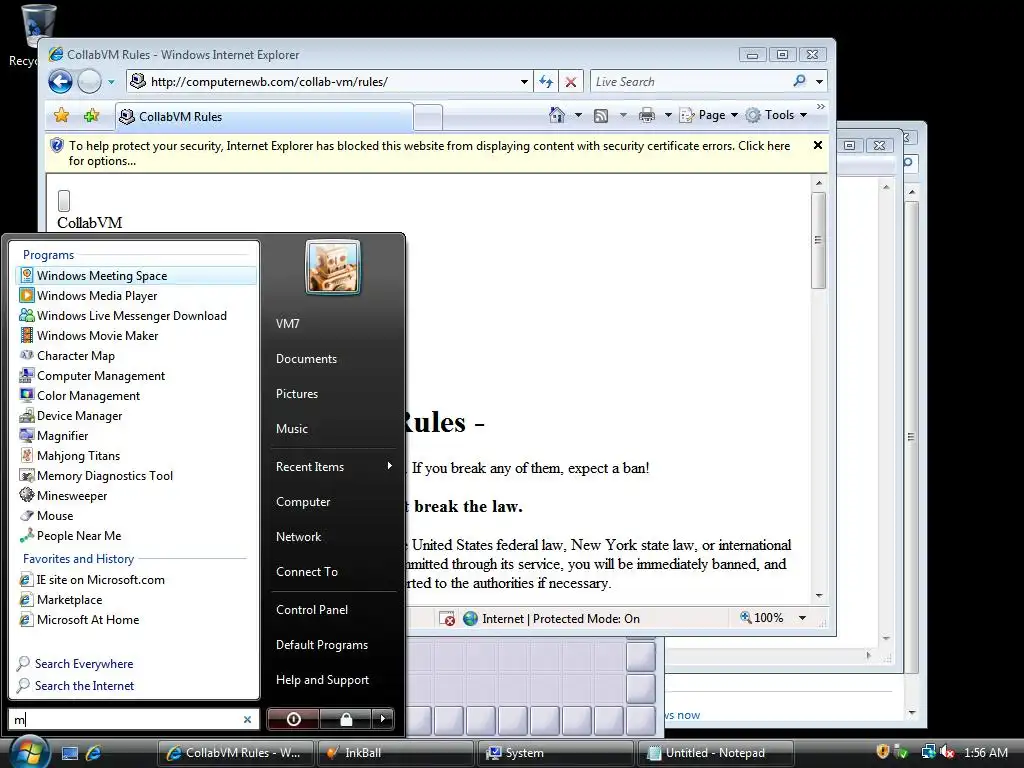Click the power sleep button
This screenshot has height=768, width=1024.
(x=293, y=719)
